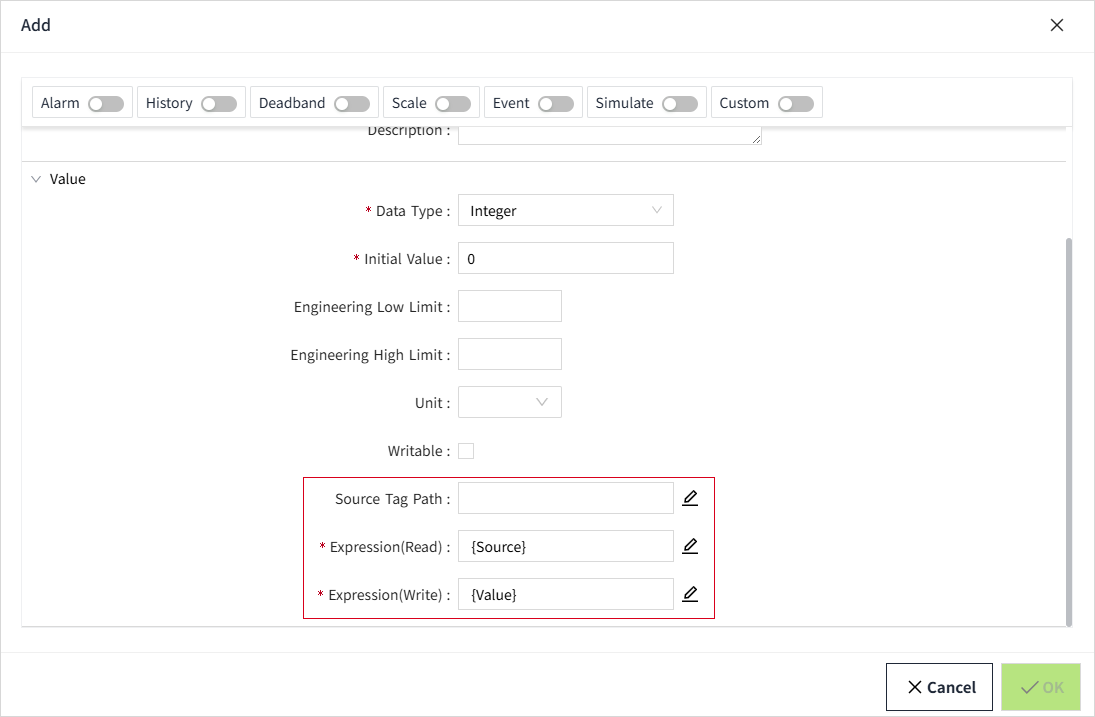Viewport: 1095px width, 717px height.
Task: Click the edit pencil beside Expression(Write)
Action: click(690, 594)
